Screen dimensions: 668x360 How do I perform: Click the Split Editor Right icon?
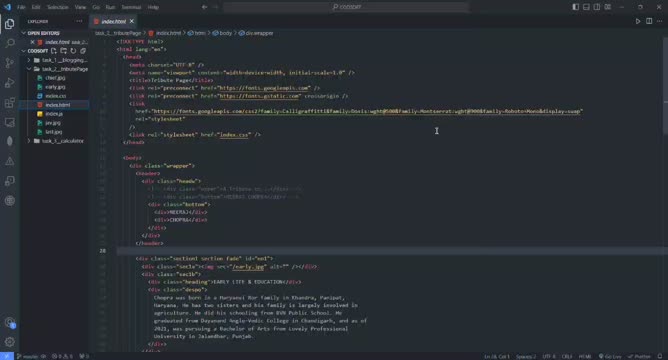pos(649,21)
